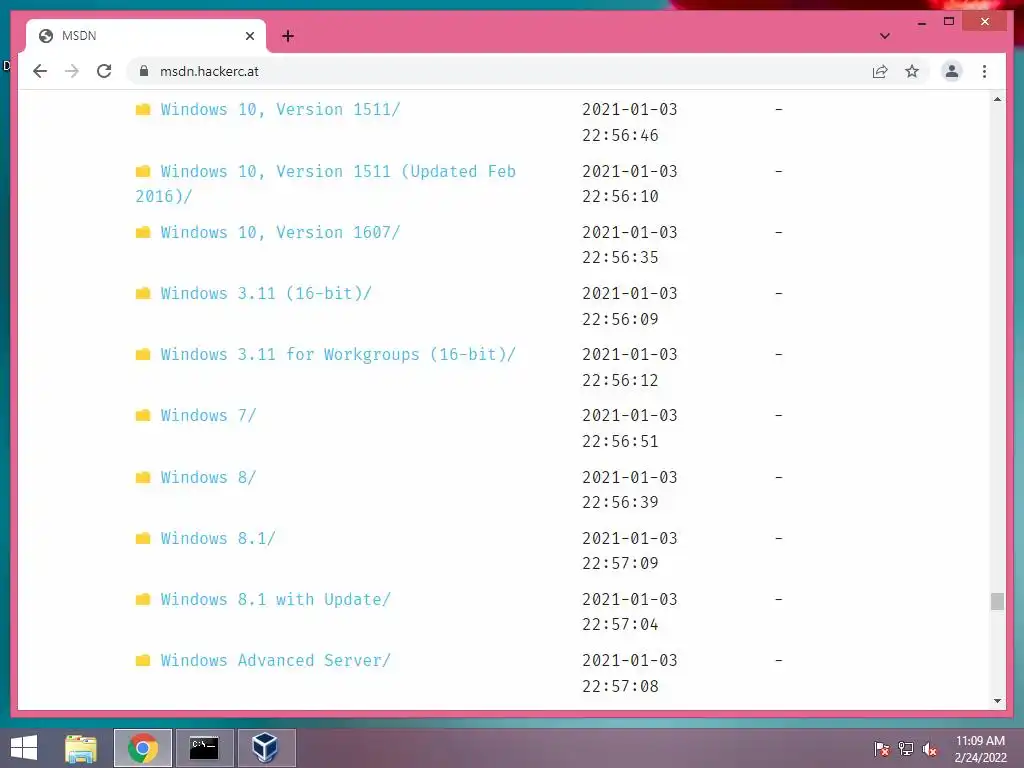The image size is (1024, 768).
Task: Folder icon for Windows Advanced Server
Action: click(143, 660)
